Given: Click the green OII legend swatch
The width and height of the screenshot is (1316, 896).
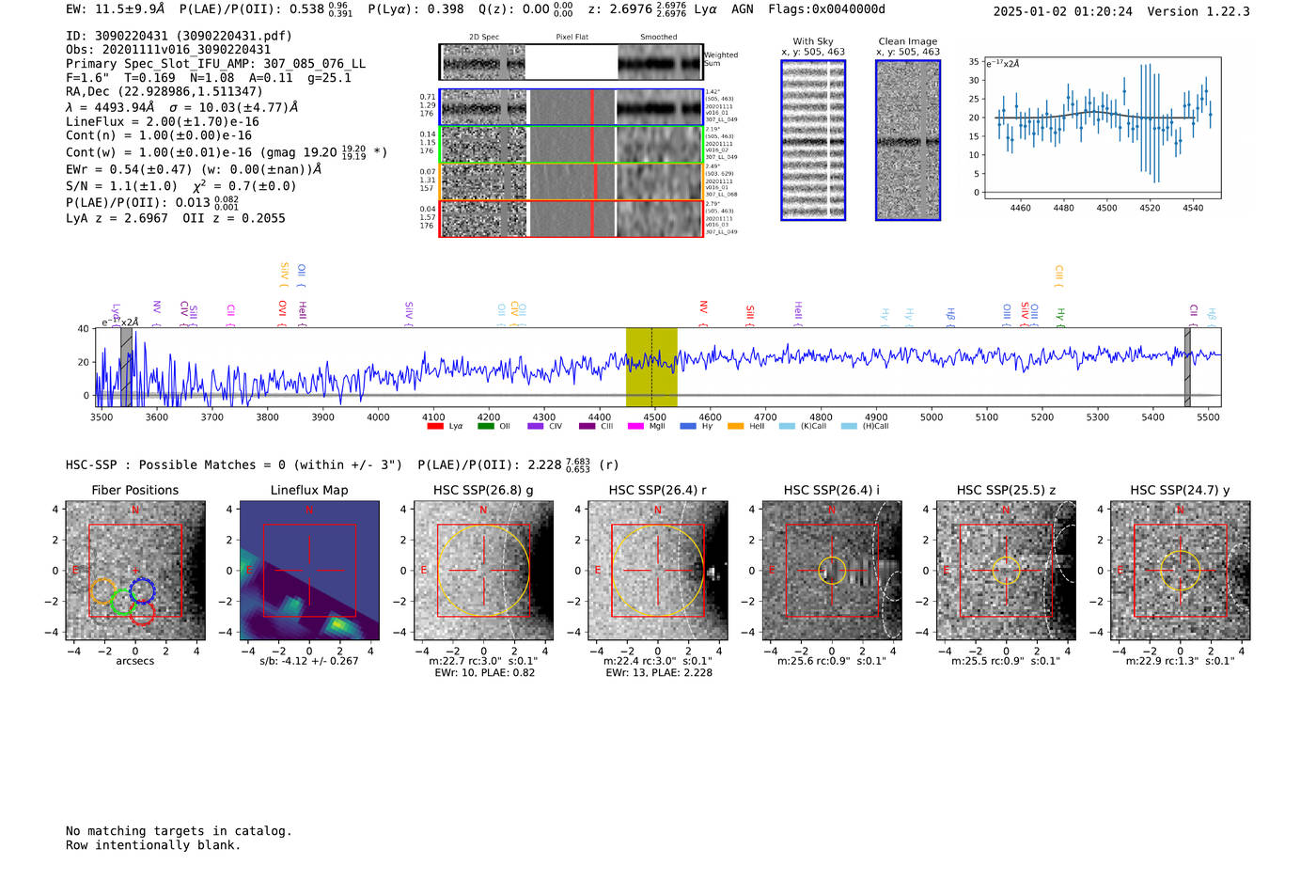Looking at the screenshot, I should (x=486, y=426).
